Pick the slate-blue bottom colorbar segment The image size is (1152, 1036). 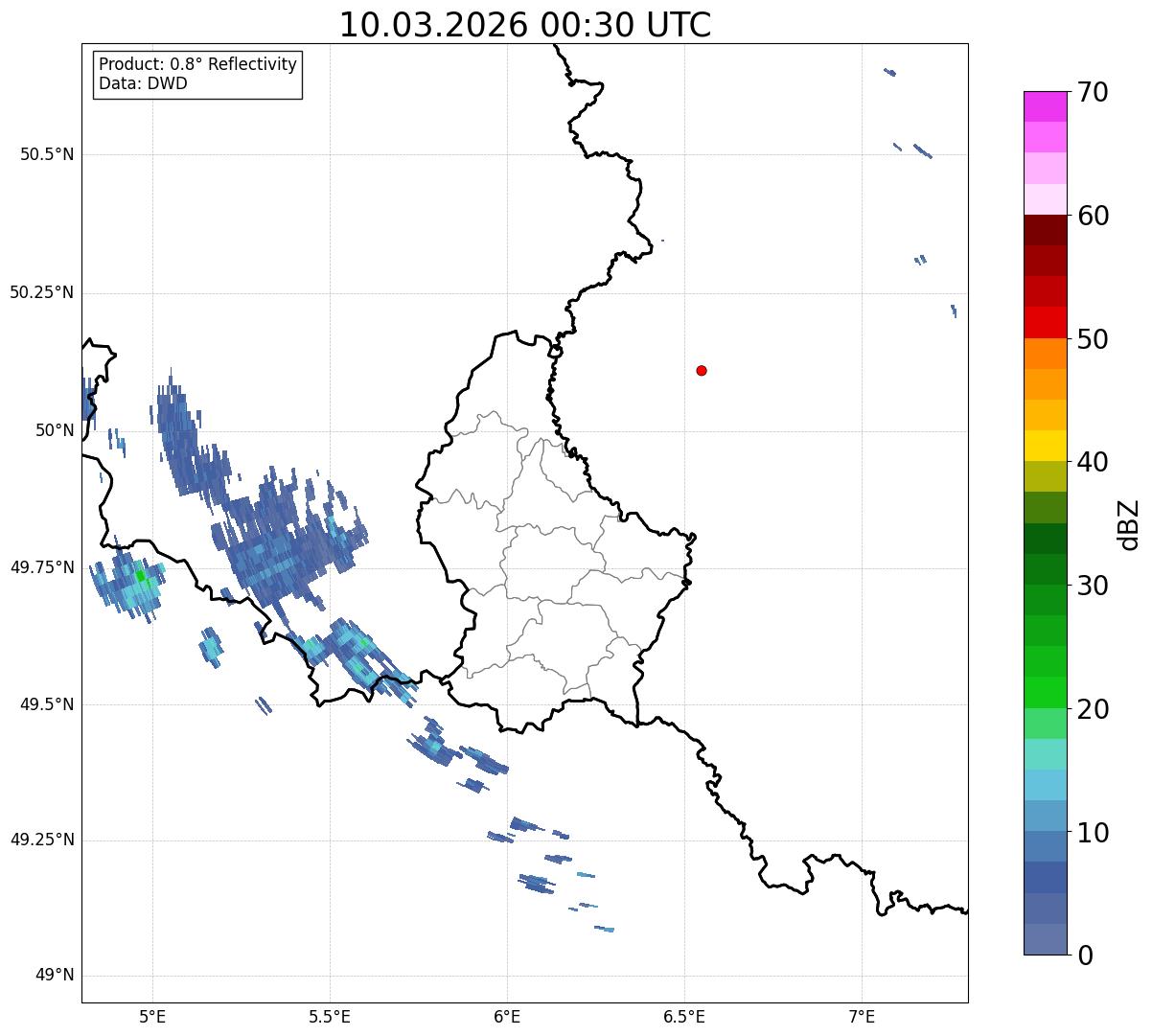tap(1046, 939)
